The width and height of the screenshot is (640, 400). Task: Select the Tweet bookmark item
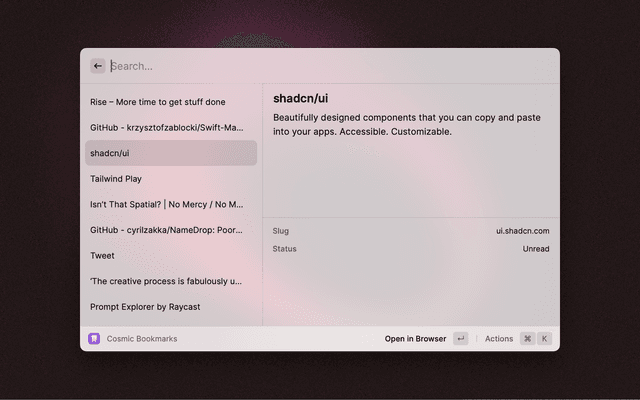point(102,256)
